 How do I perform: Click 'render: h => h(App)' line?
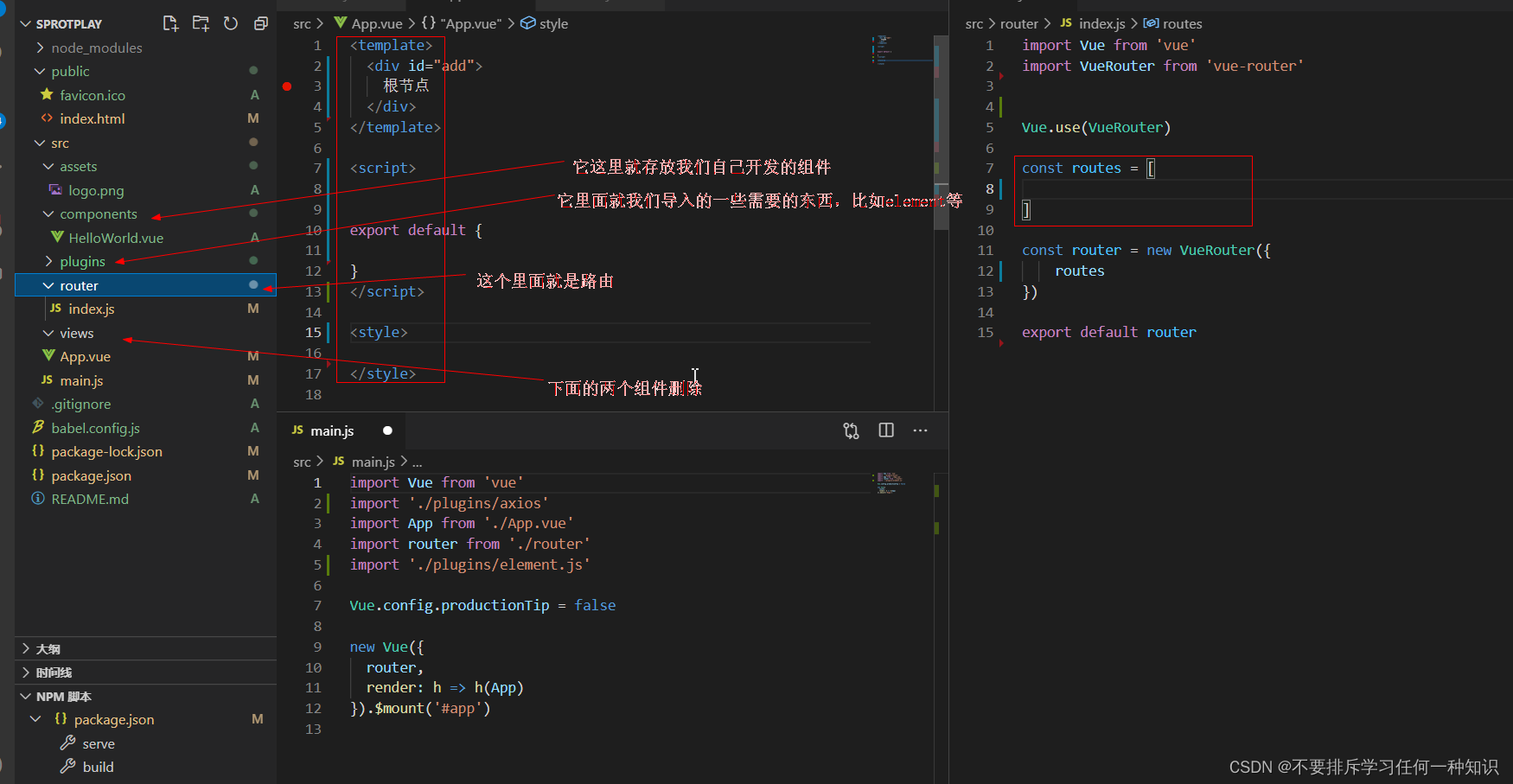444,687
